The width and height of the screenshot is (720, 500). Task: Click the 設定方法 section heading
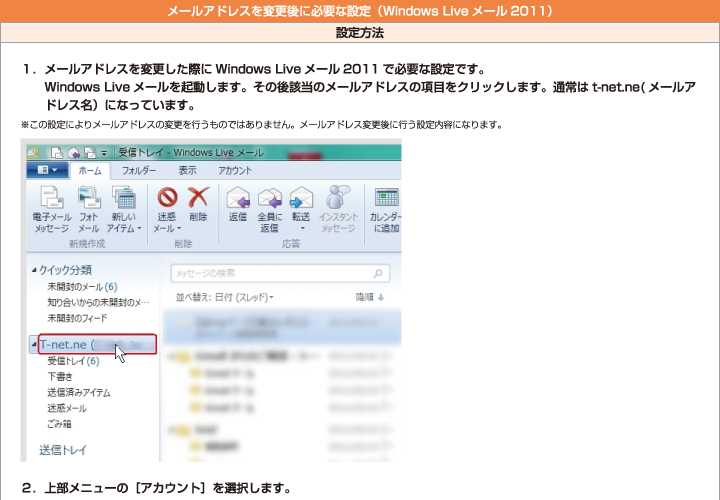[360, 33]
